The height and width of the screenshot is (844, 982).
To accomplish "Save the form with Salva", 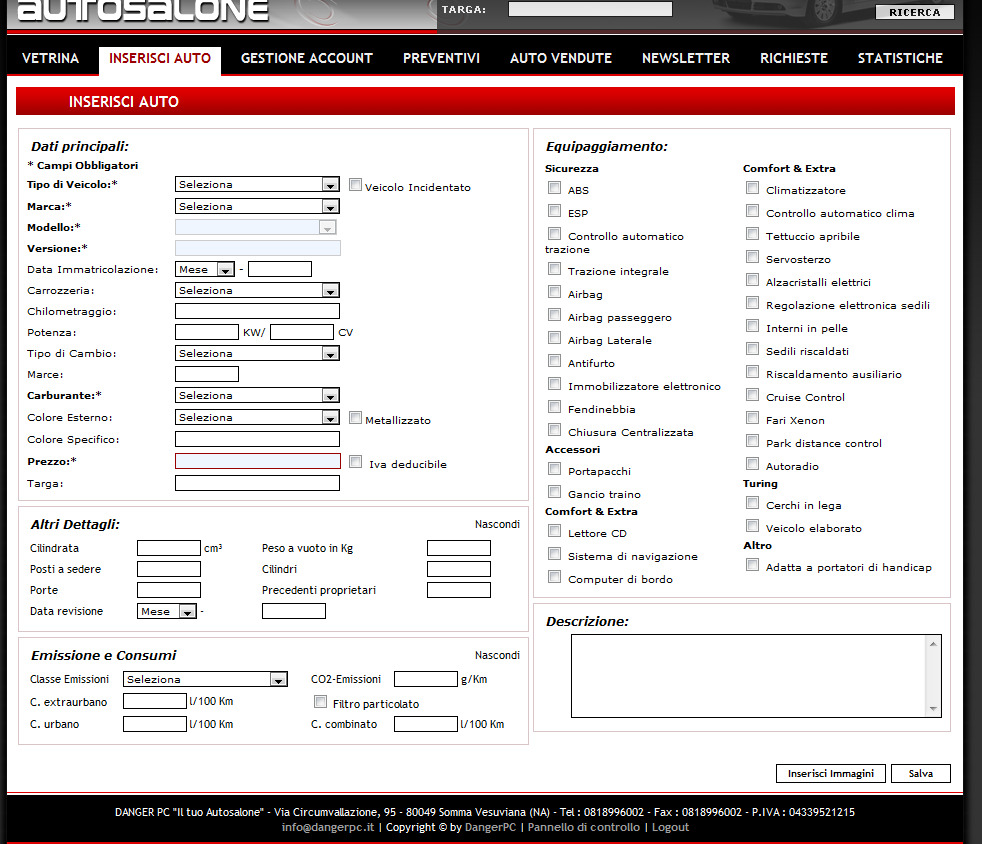I will (921, 773).
